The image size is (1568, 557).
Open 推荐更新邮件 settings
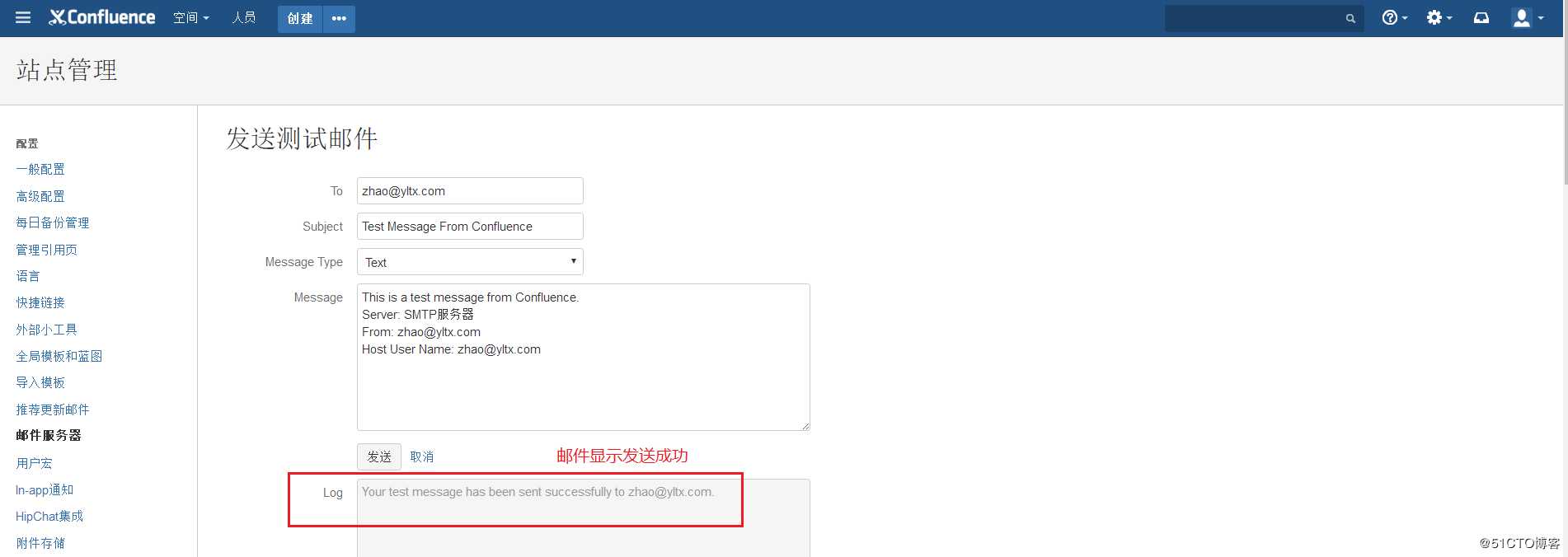53,410
